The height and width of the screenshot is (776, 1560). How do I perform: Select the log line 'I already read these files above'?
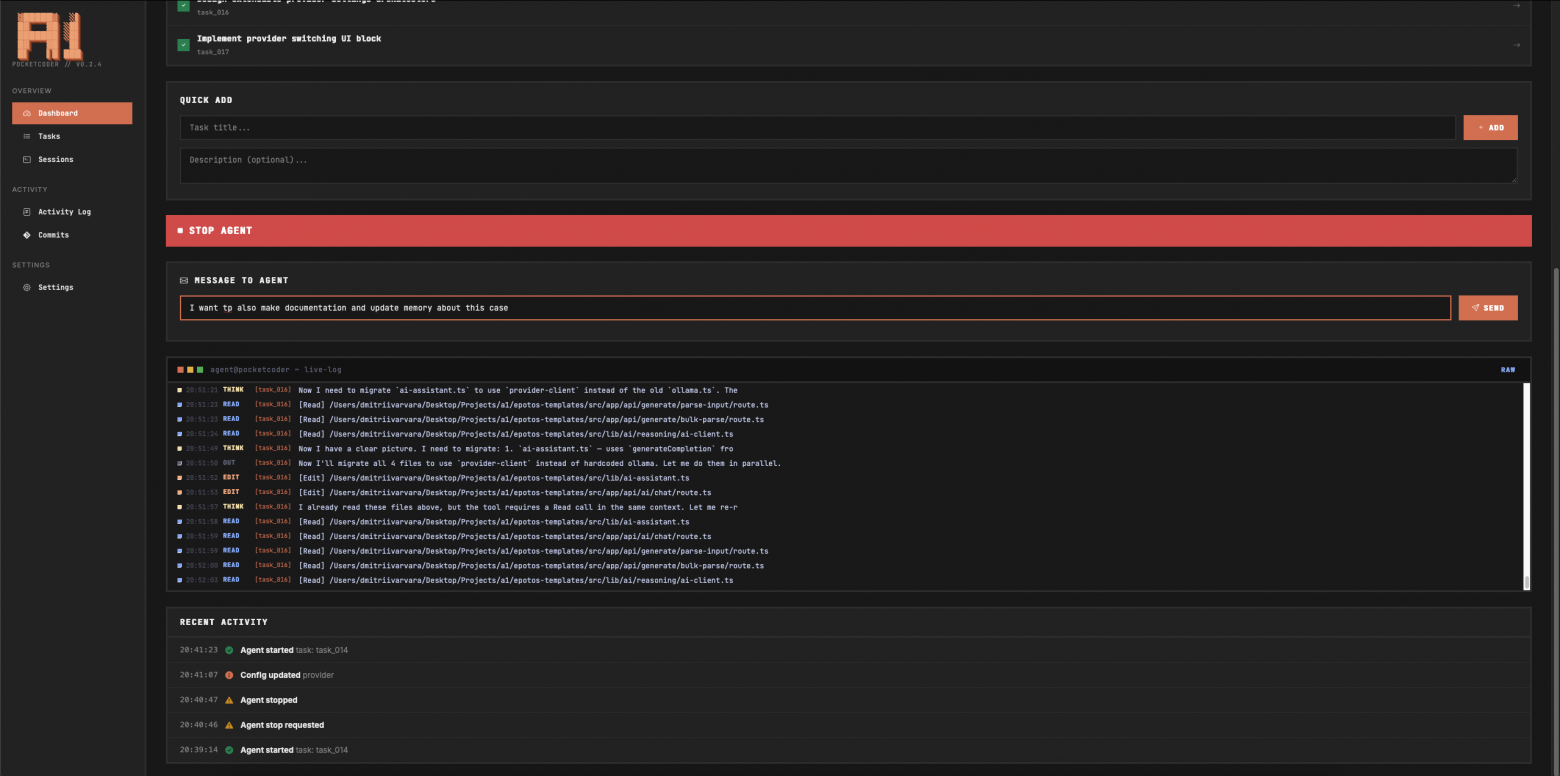coord(518,507)
